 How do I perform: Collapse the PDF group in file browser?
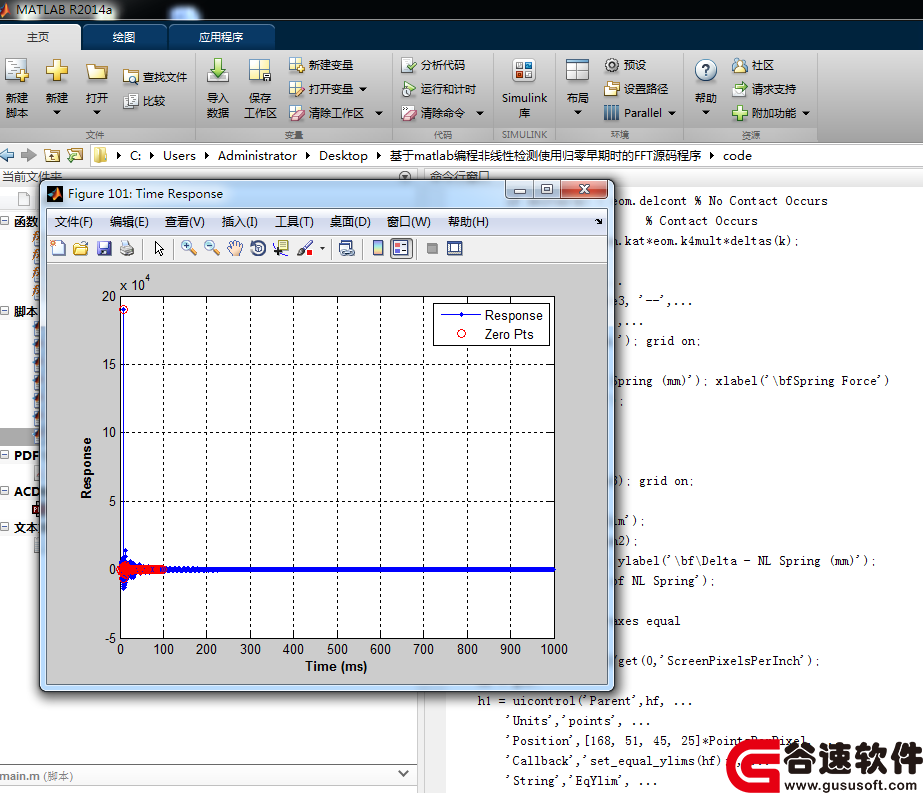5,455
